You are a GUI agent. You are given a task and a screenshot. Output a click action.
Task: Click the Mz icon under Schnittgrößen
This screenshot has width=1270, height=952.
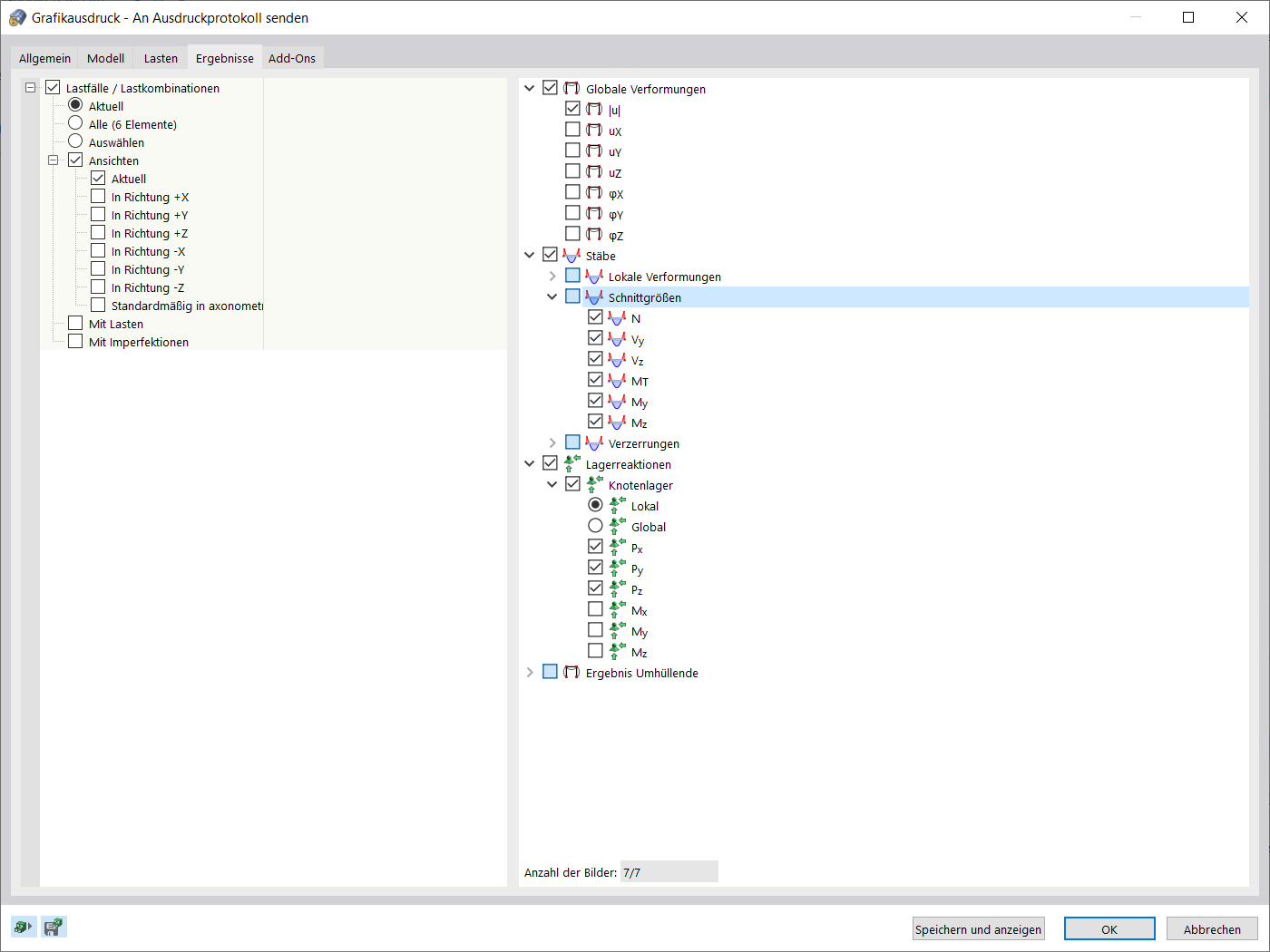617,422
